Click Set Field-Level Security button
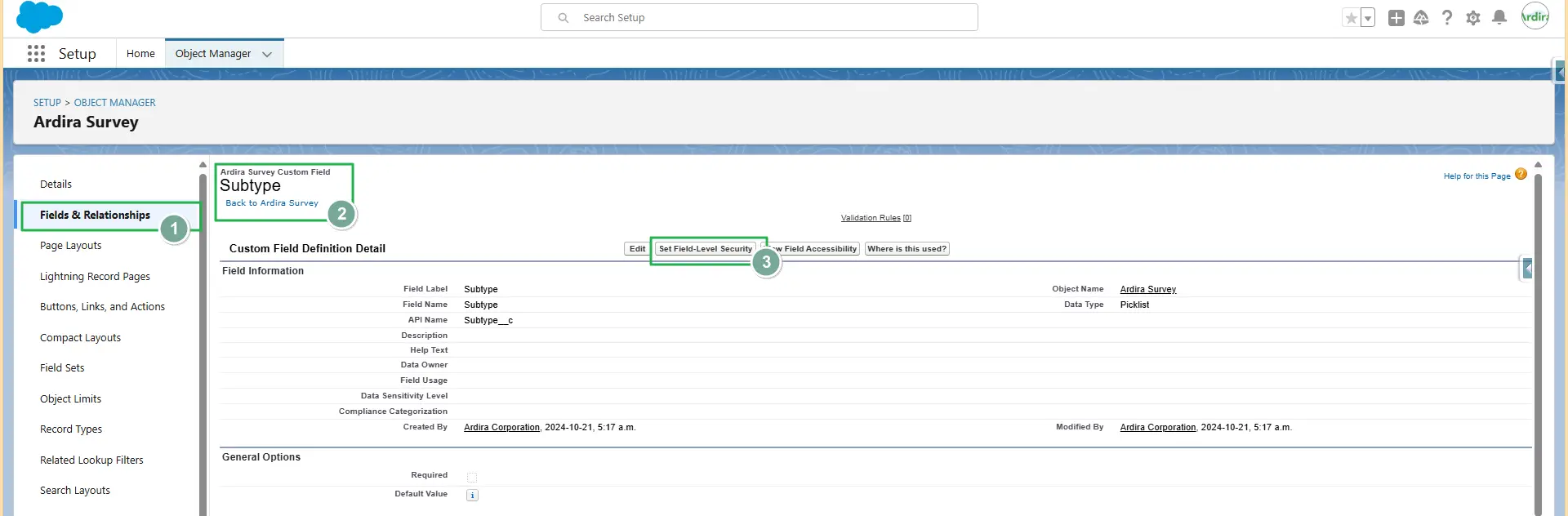 (x=706, y=249)
